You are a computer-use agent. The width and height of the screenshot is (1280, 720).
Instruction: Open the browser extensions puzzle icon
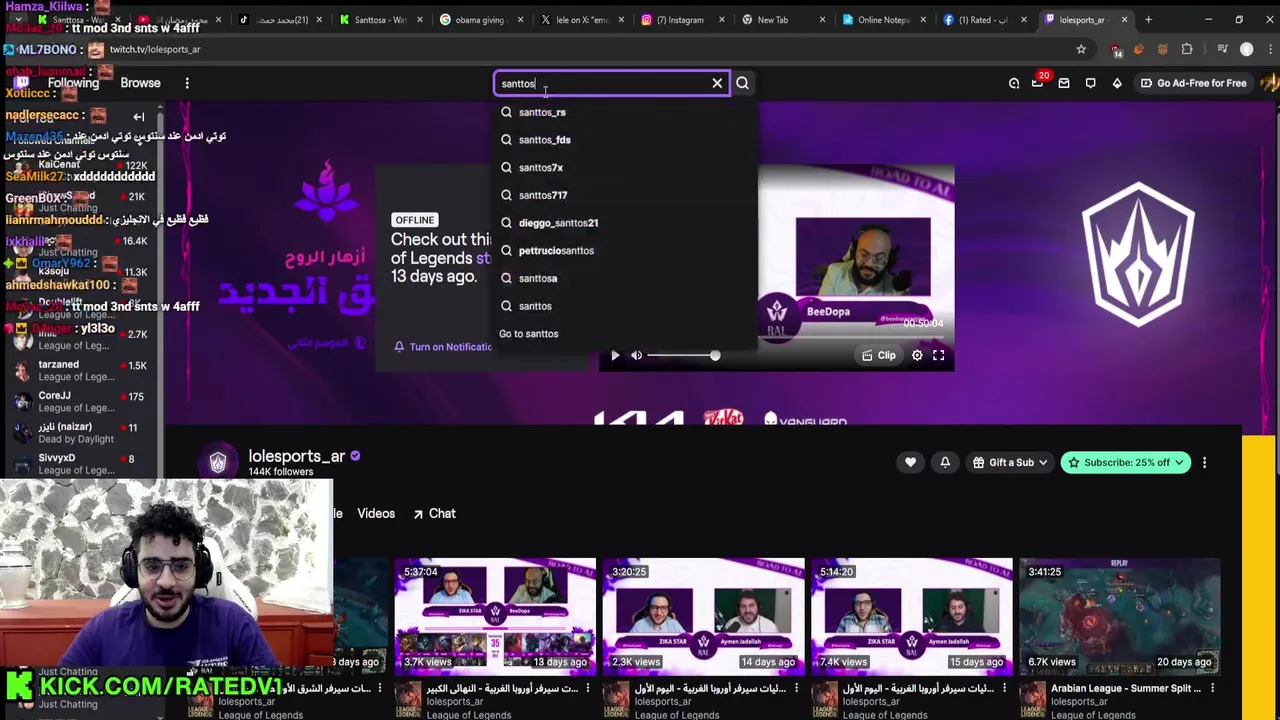[1187, 49]
